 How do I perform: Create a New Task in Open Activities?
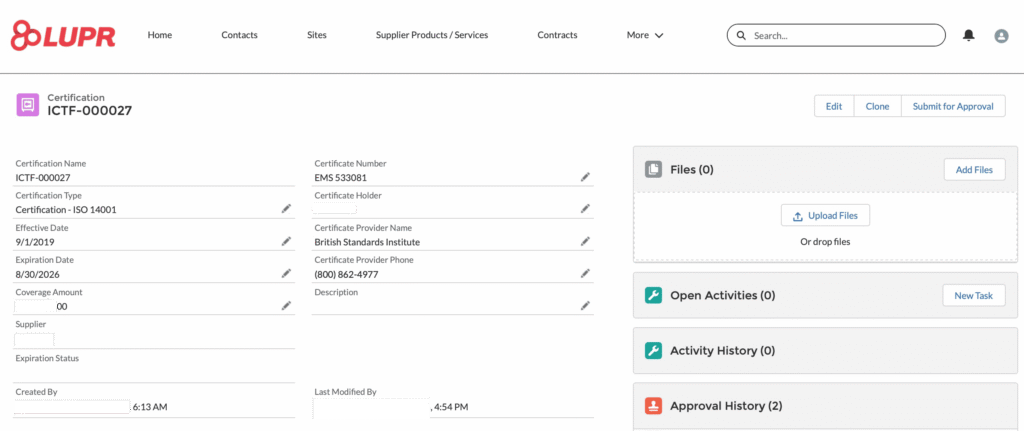pyautogui.click(x=973, y=295)
